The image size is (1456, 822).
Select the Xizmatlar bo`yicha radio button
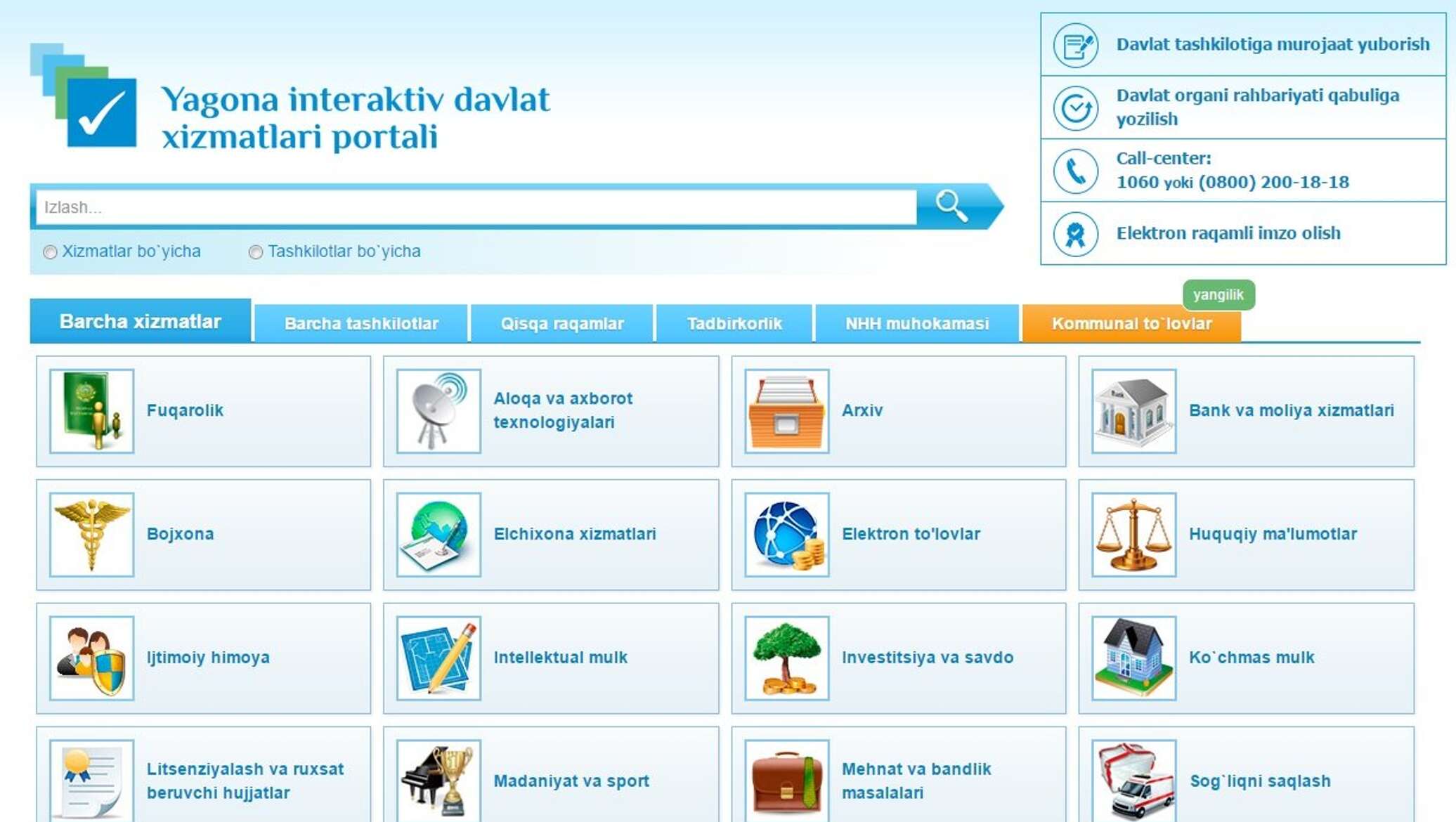coord(50,252)
